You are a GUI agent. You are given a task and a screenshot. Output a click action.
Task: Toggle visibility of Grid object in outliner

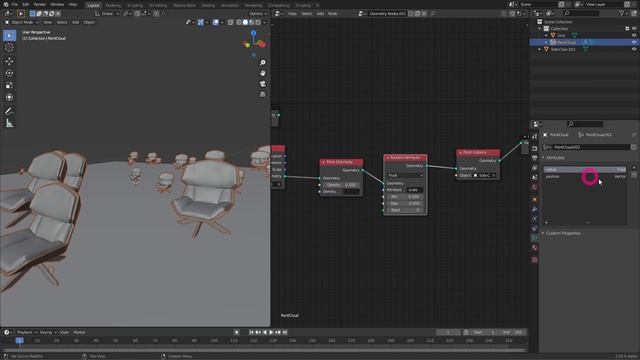click(x=634, y=36)
